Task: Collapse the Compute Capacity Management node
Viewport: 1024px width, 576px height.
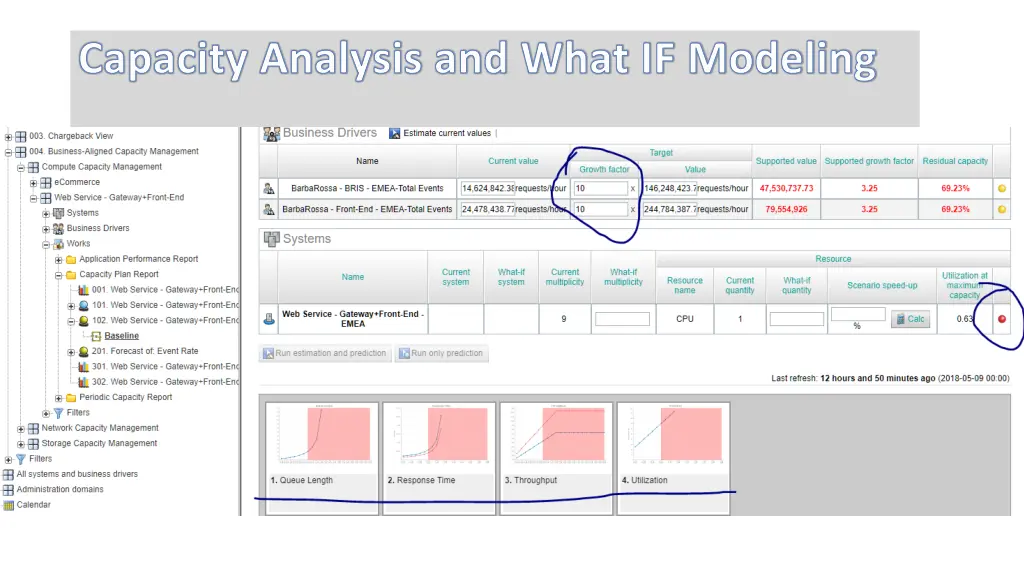Action: (x=21, y=168)
